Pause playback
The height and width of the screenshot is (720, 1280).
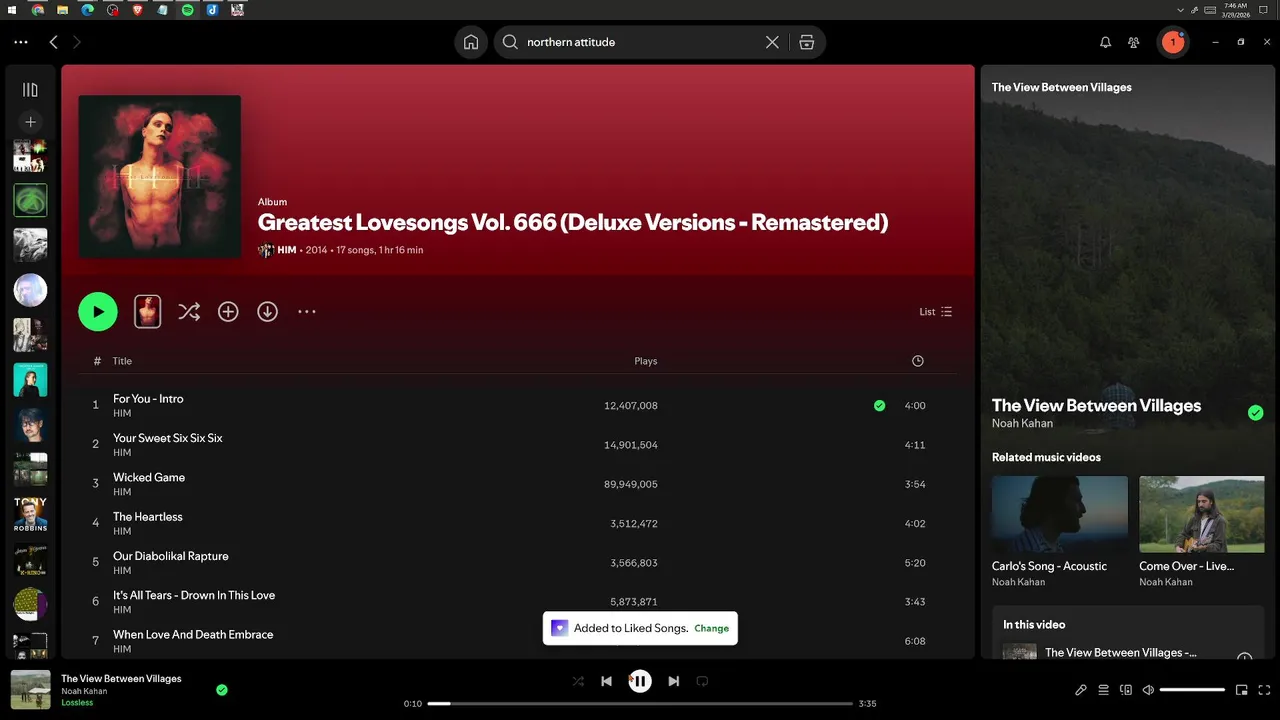[640, 681]
